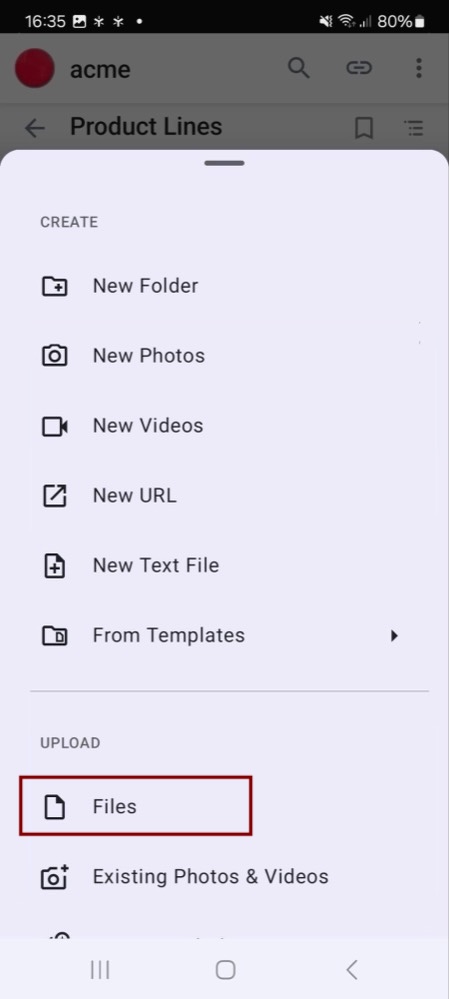Image resolution: width=449 pixels, height=999 pixels.
Task: Tap the New Videos camcorder icon
Action: pyautogui.click(x=55, y=426)
